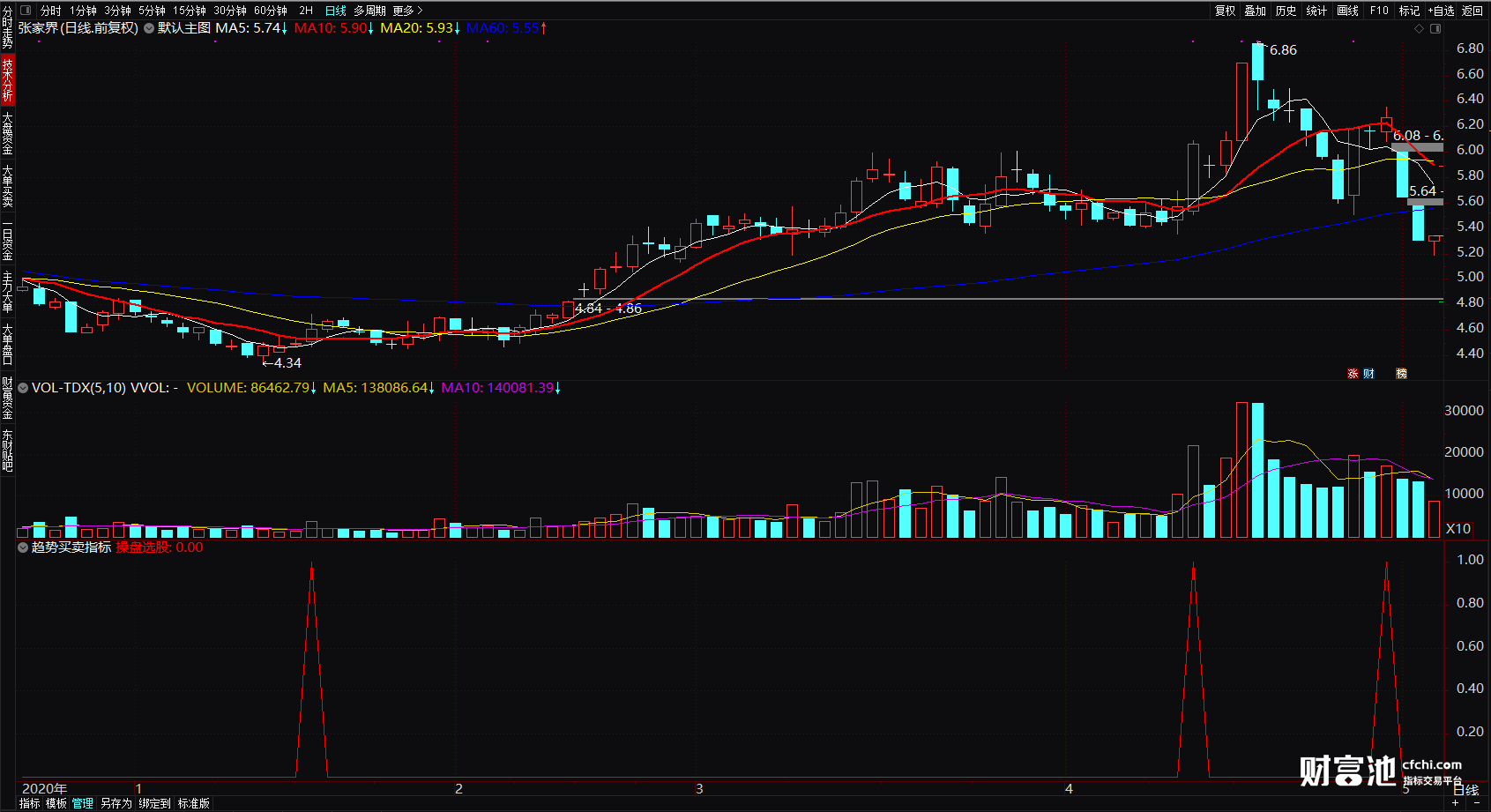Click the 4.84 - 4.86 gap label
The image size is (1491, 812).
608,309
